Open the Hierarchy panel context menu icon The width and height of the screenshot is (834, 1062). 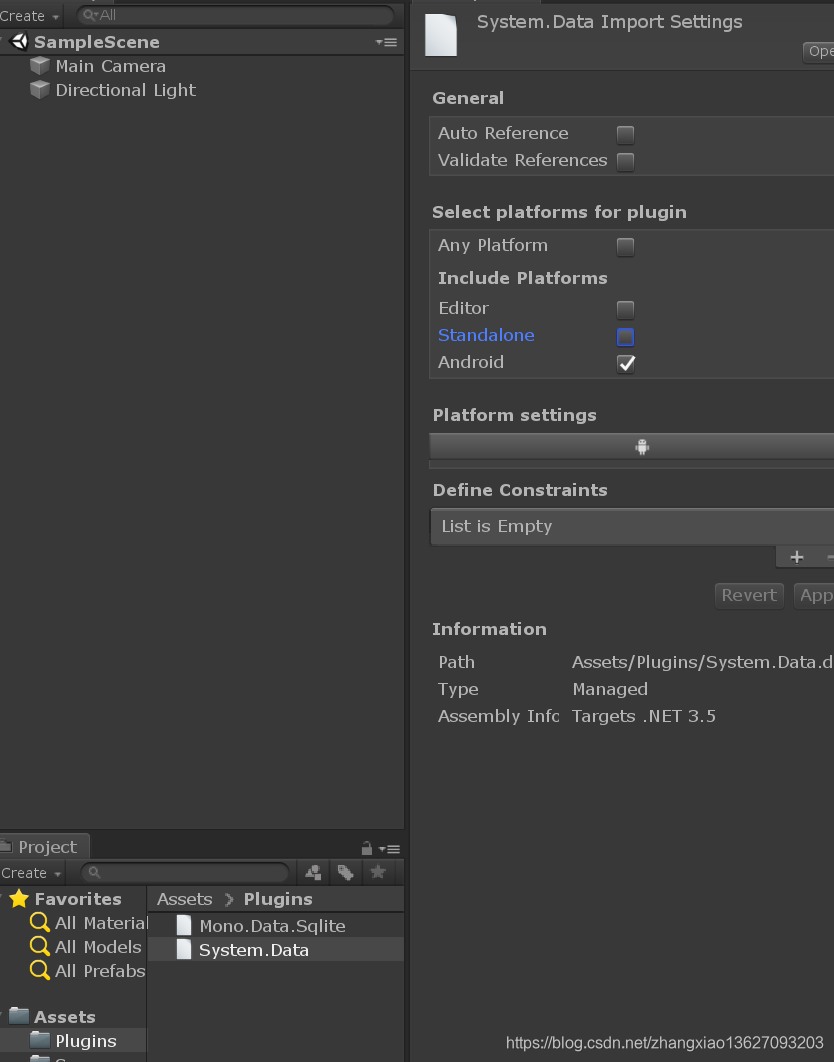pyautogui.click(x=387, y=42)
